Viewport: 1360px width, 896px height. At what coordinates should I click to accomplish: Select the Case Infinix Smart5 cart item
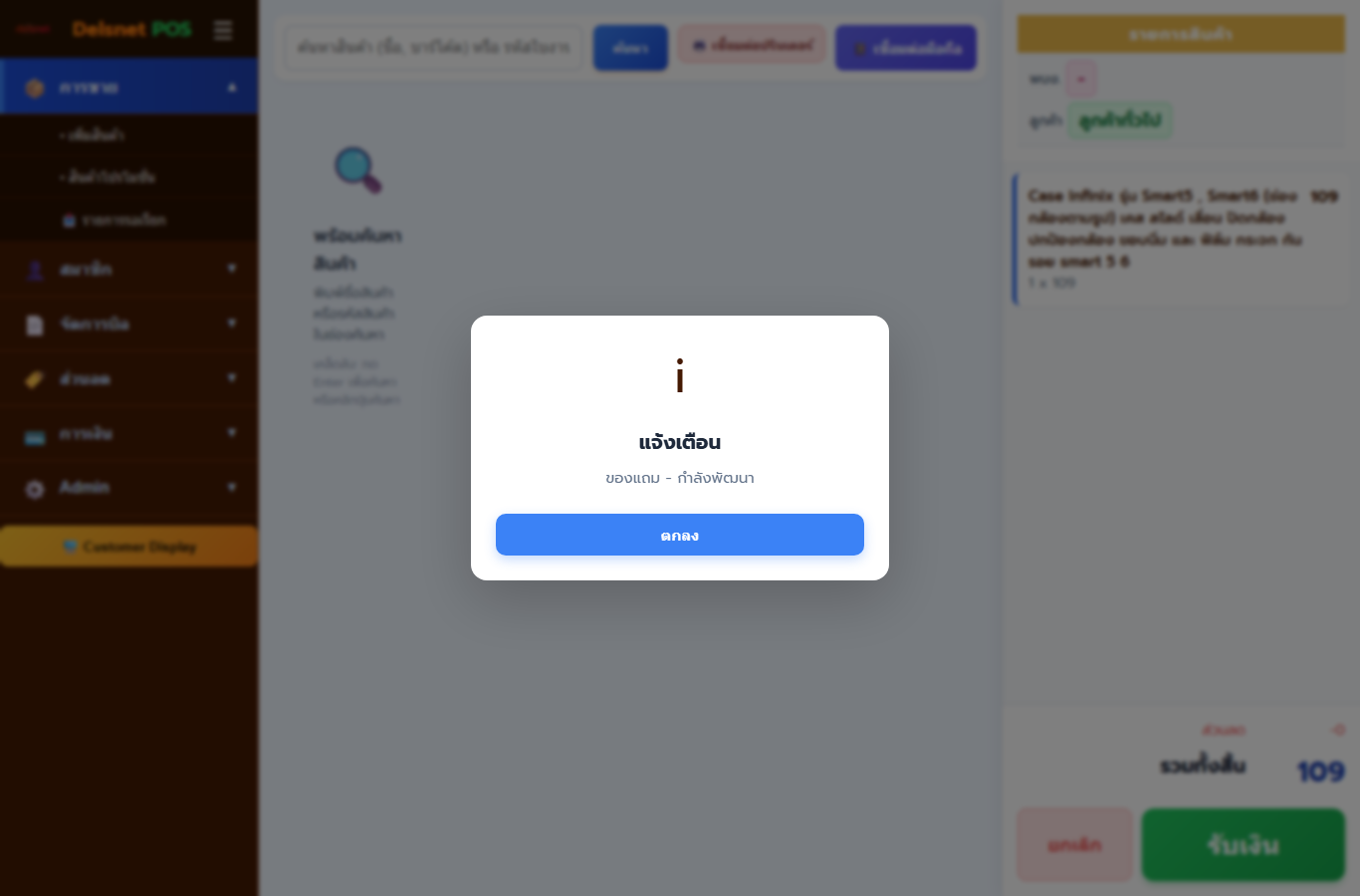coord(1180,239)
